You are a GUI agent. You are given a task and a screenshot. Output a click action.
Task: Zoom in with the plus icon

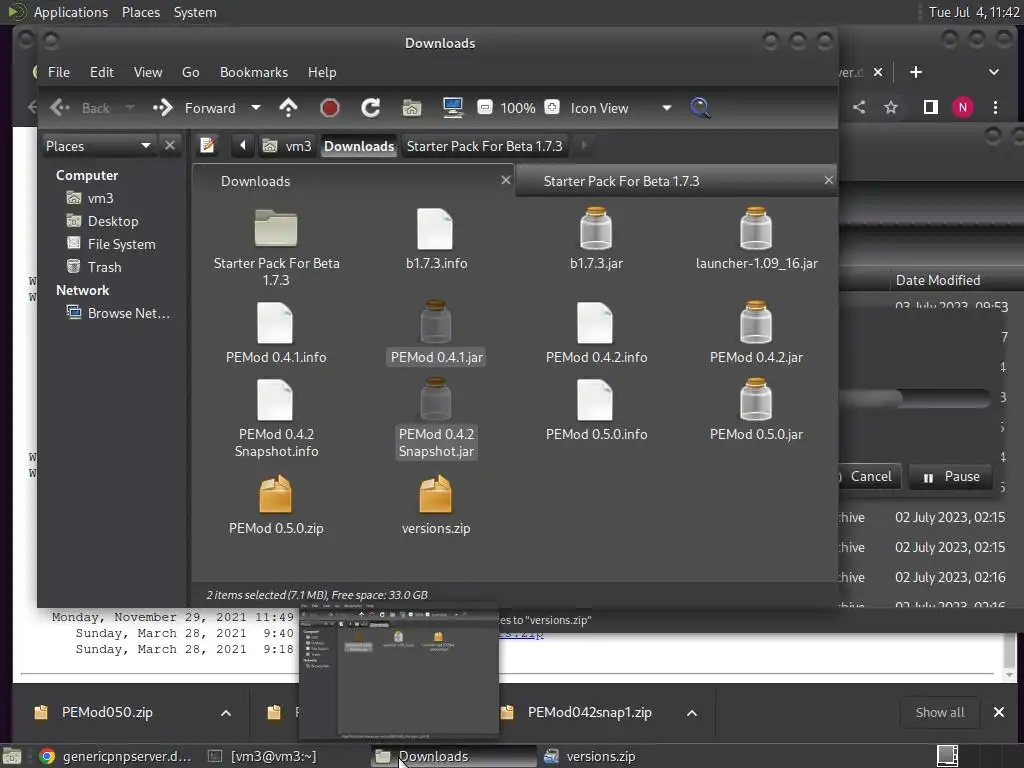[551, 108]
